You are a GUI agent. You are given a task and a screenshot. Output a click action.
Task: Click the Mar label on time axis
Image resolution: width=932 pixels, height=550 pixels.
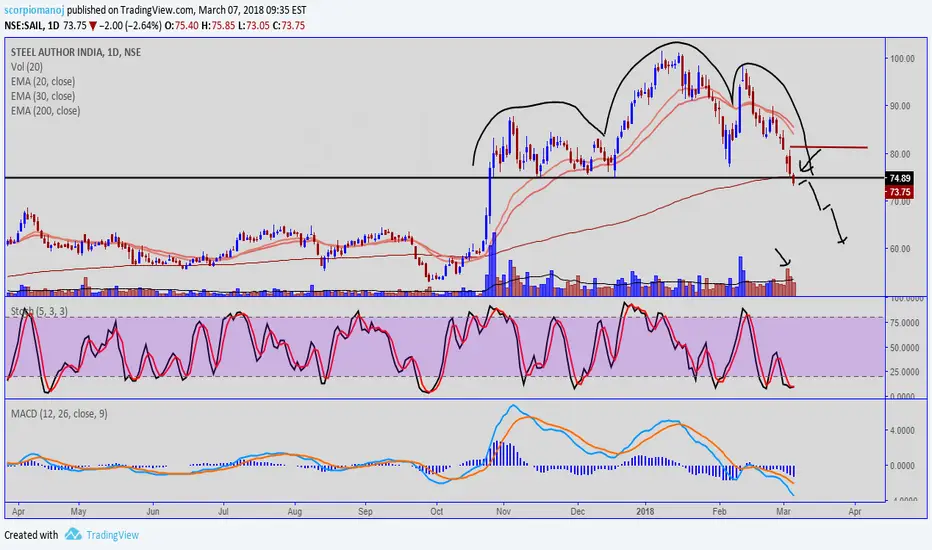tap(783, 511)
